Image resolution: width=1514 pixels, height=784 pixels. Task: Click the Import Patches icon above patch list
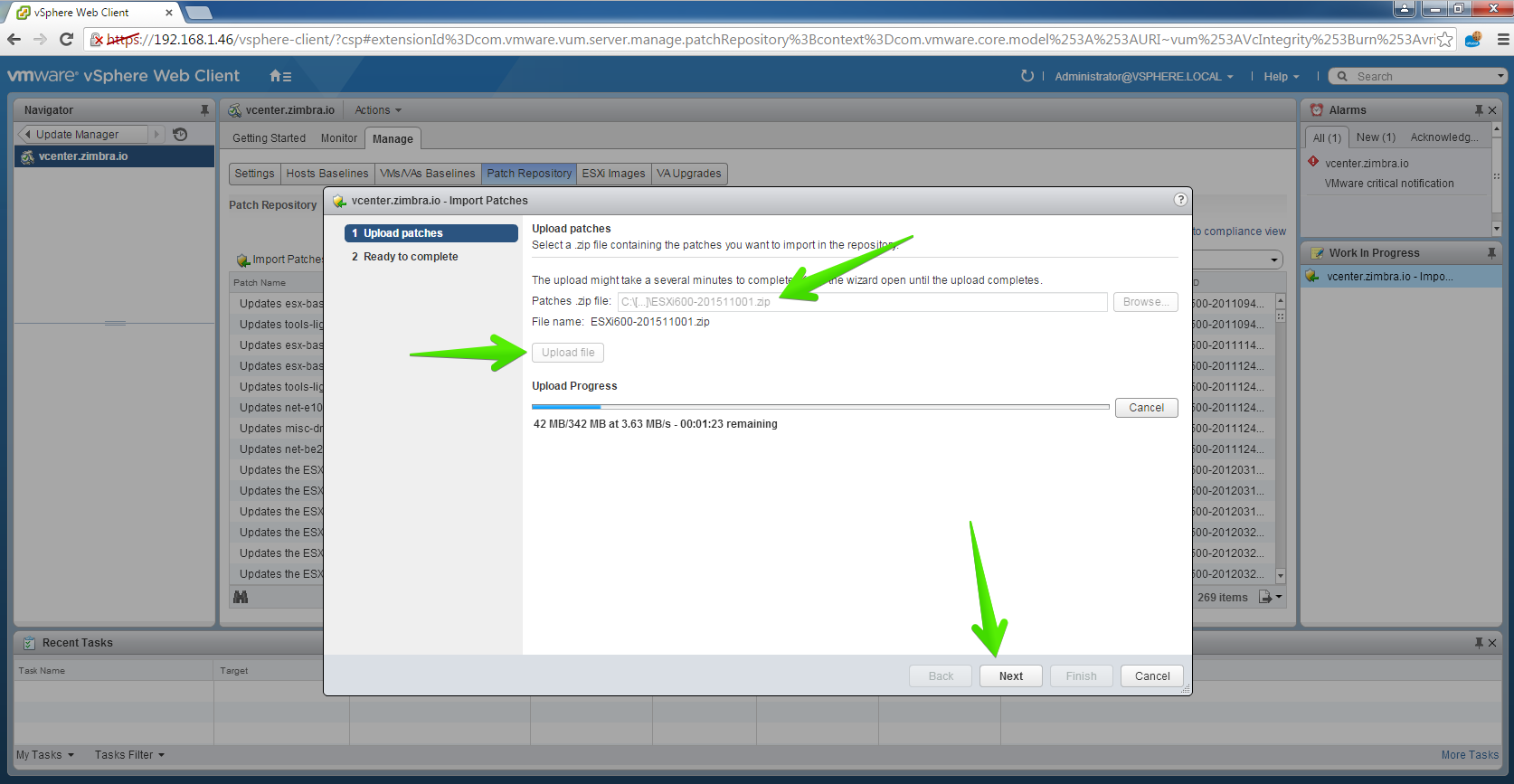[x=242, y=260]
